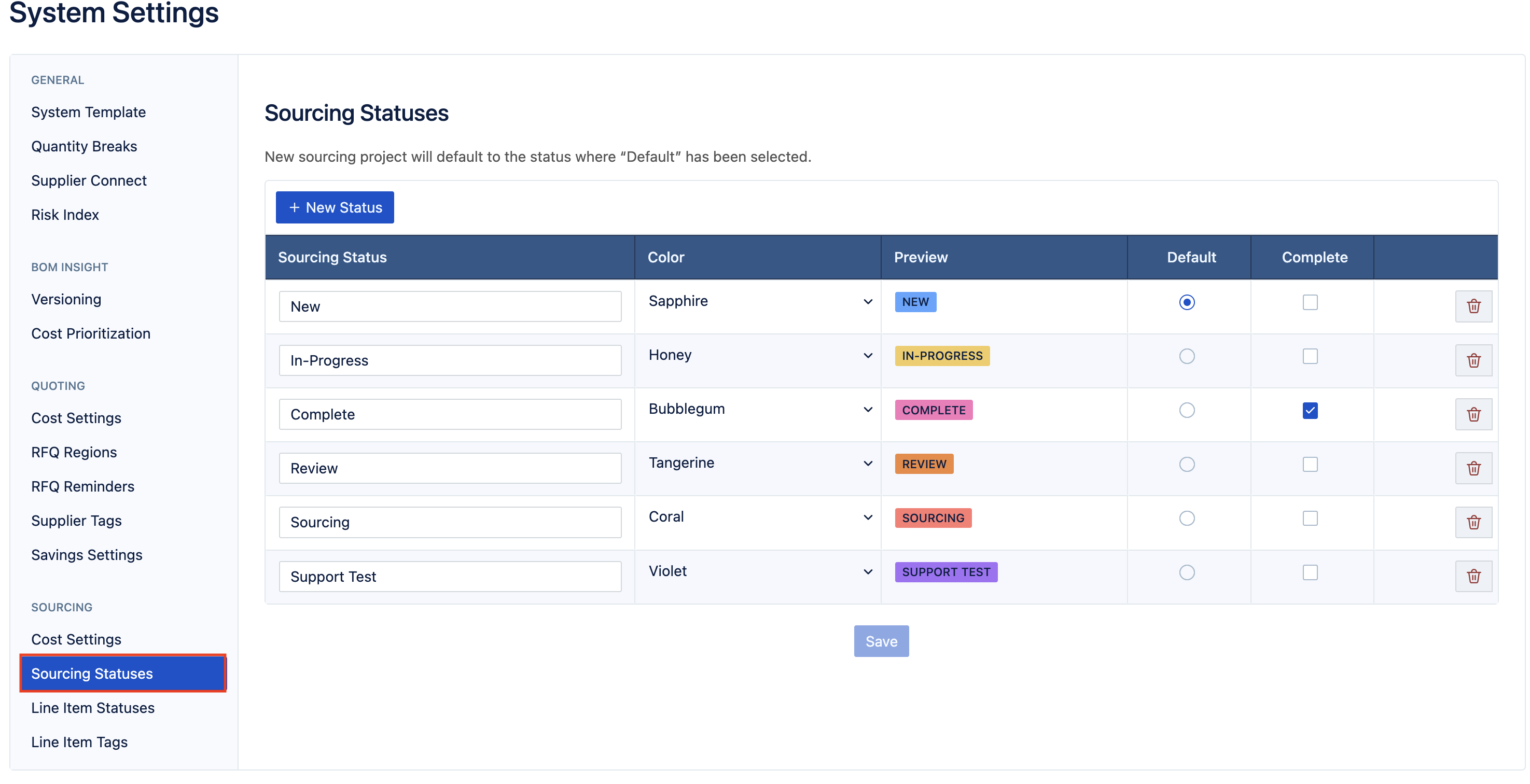Click the plus New Status button
The height and width of the screenshot is (784, 1530).
point(335,207)
